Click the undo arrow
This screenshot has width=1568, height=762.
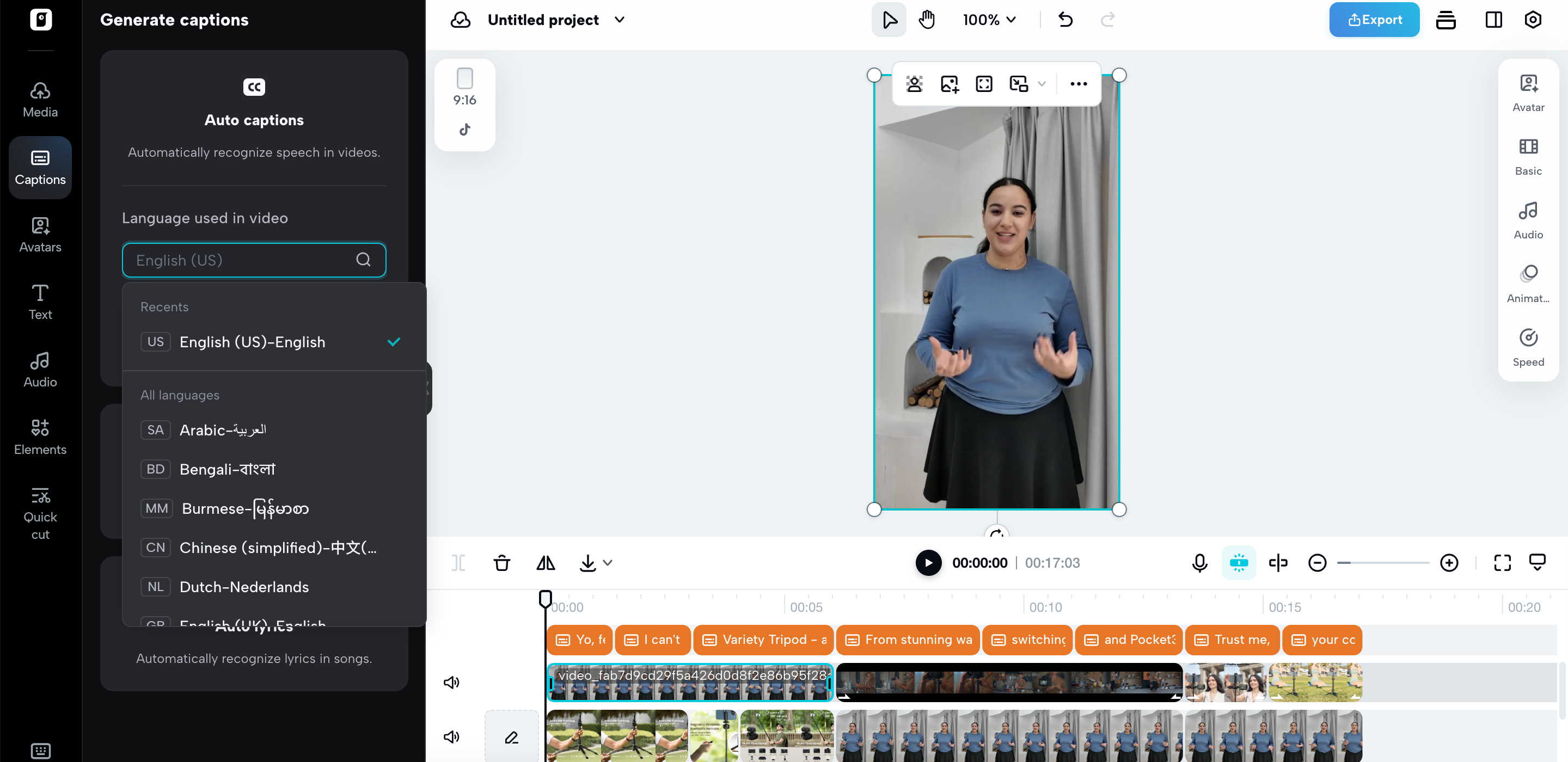click(1065, 20)
